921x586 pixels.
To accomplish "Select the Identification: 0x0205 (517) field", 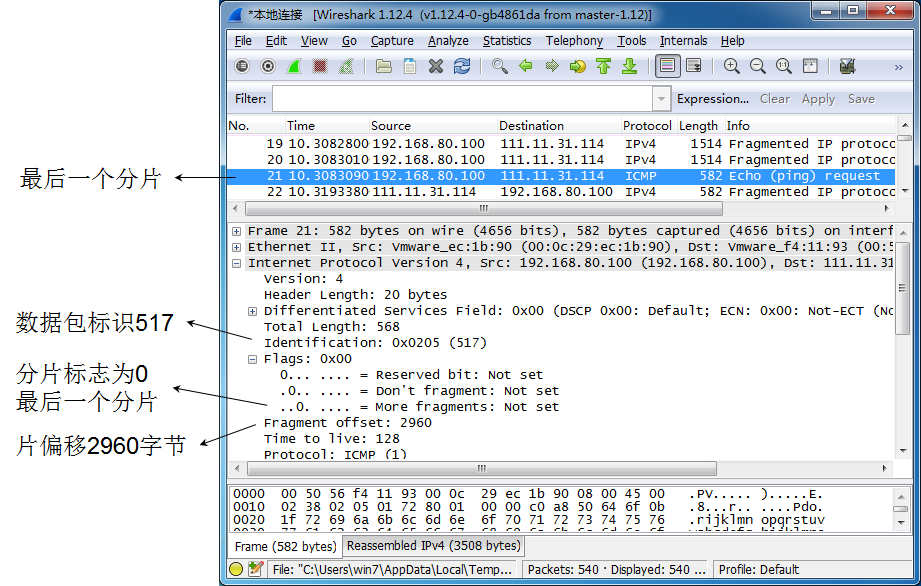I will [375, 343].
